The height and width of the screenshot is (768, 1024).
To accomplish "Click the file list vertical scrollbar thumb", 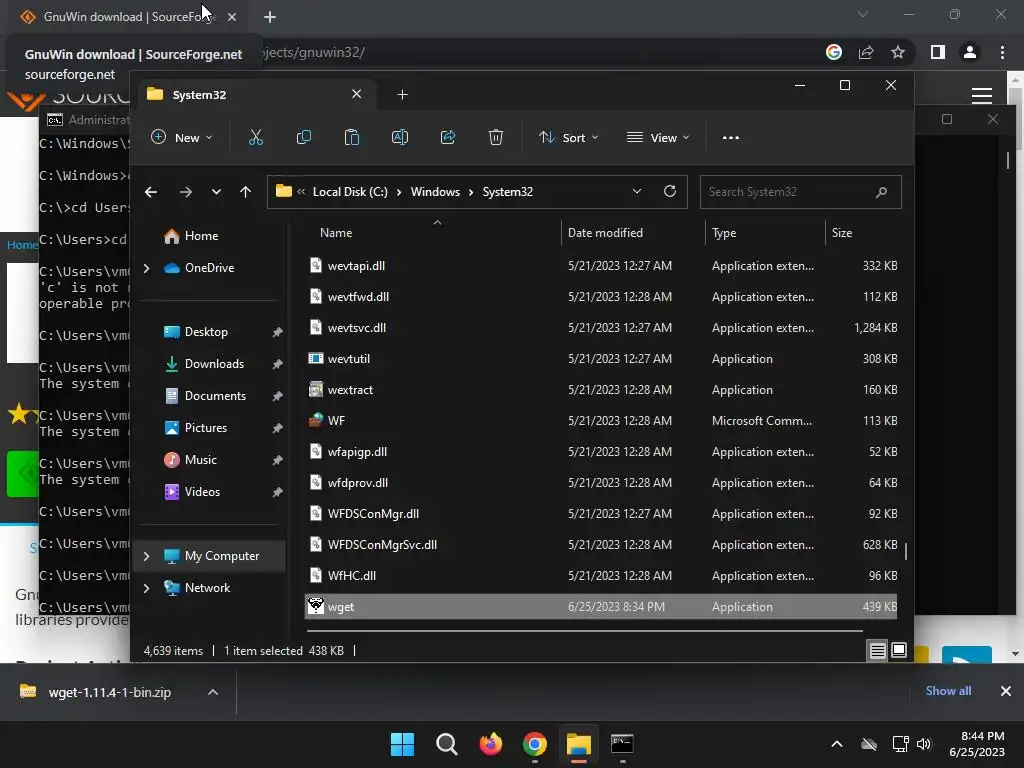I will click(x=906, y=551).
